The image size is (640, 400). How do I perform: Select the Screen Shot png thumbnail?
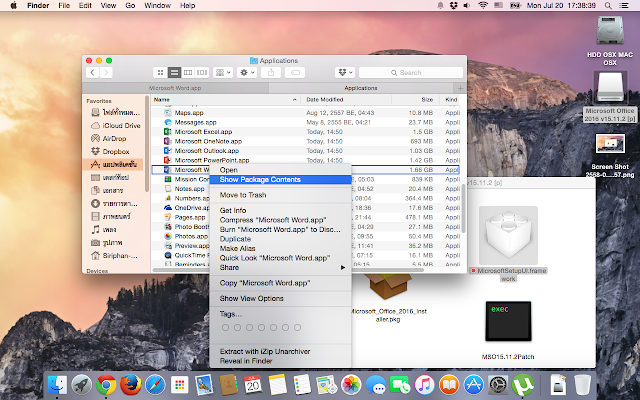[610, 144]
